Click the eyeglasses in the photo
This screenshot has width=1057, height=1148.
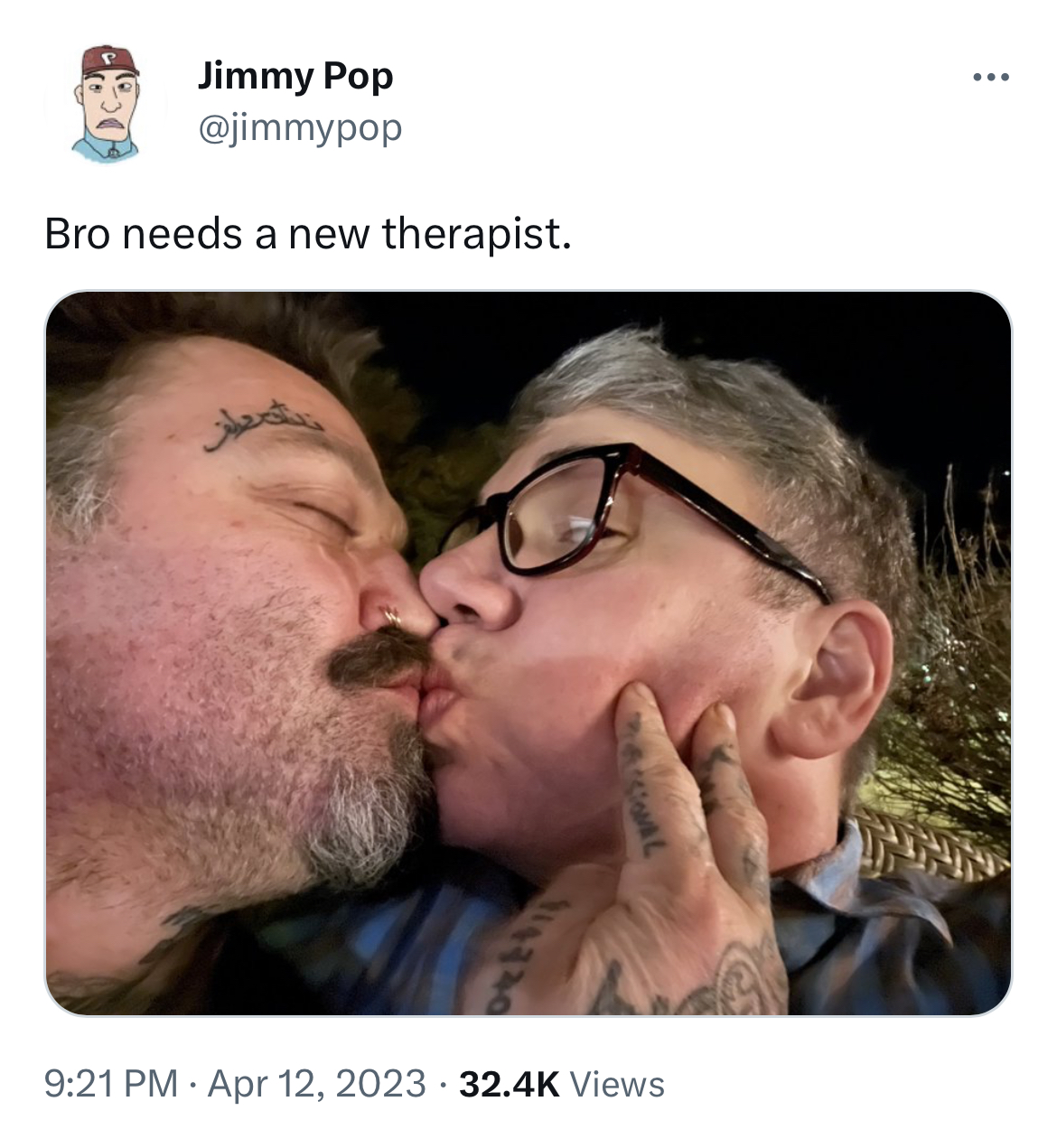(632, 519)
